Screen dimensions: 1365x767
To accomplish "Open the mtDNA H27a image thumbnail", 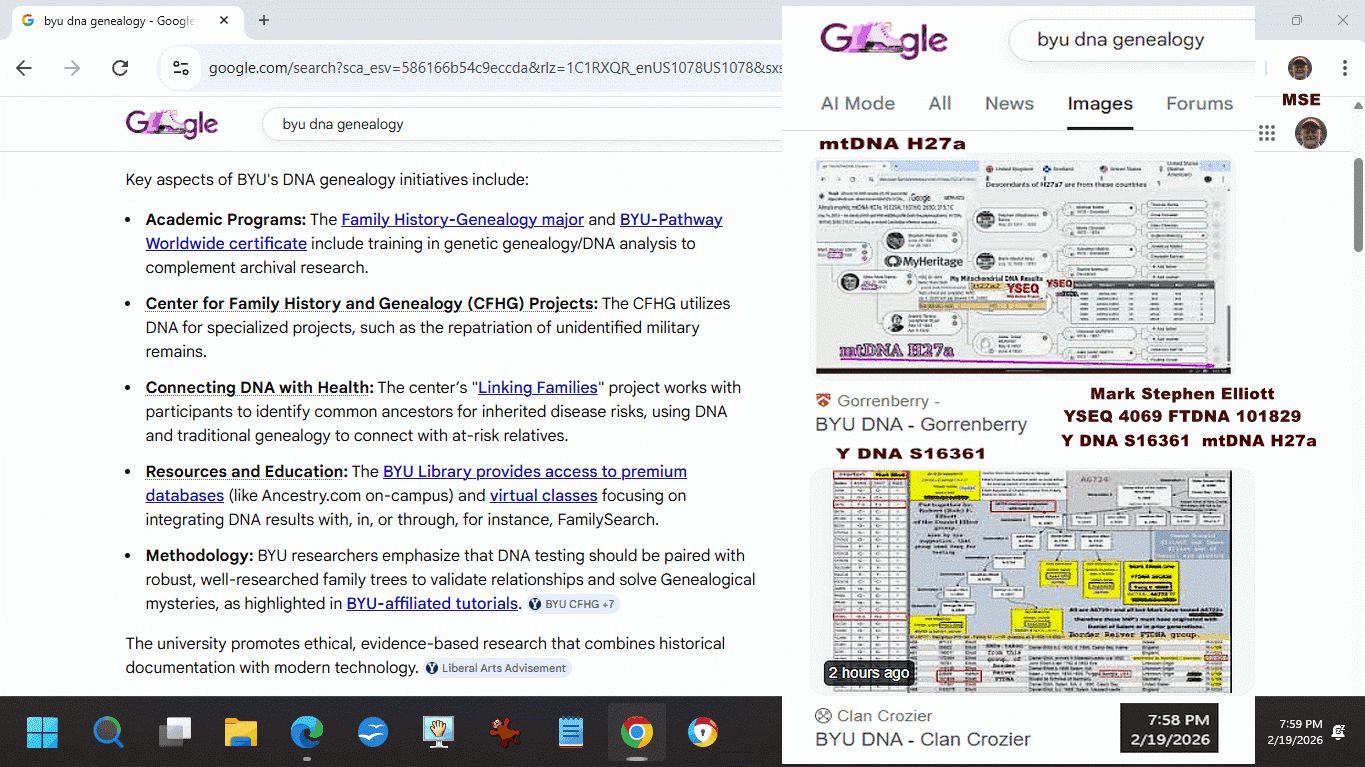I will click(1024, 266).
